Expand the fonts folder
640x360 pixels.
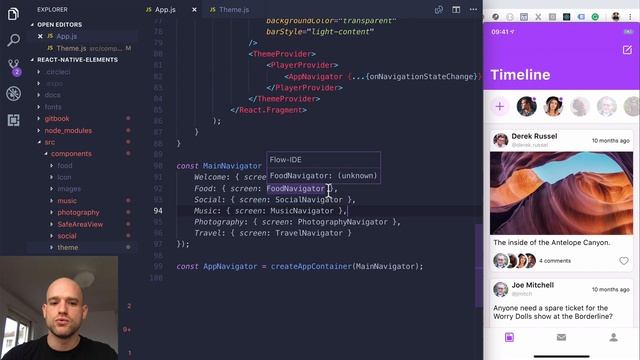[53, 107]
